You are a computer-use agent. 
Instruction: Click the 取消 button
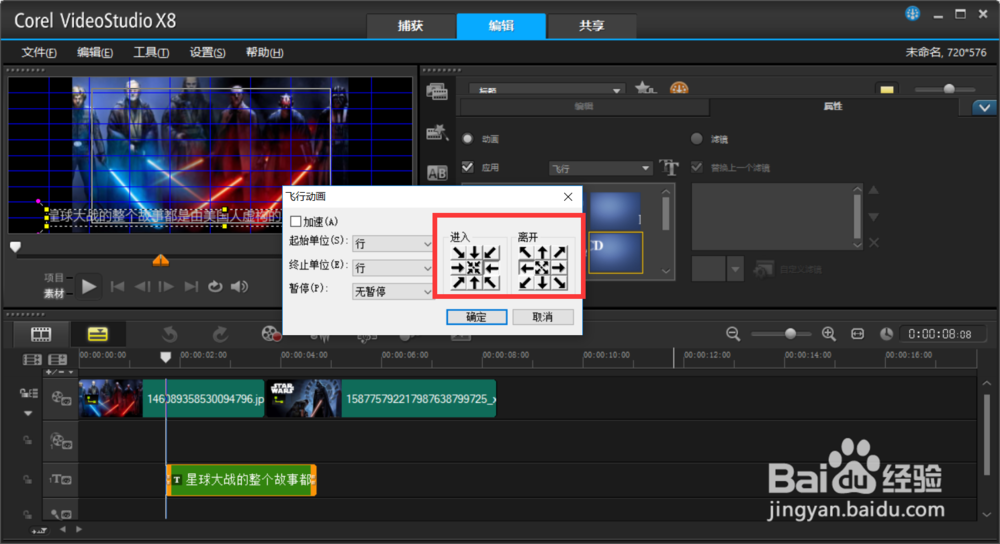[543, 317]
